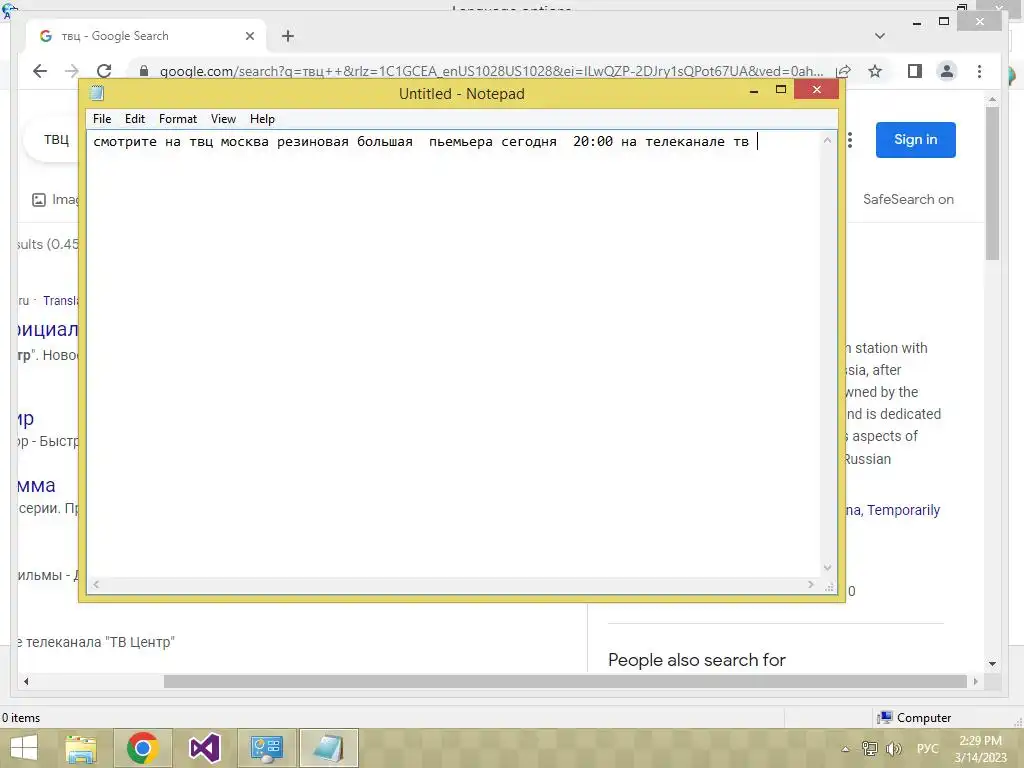Go forward in Chrome

point(72,71)
